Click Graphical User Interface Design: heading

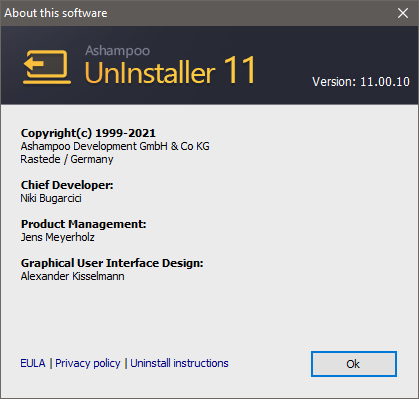(112, 263)
